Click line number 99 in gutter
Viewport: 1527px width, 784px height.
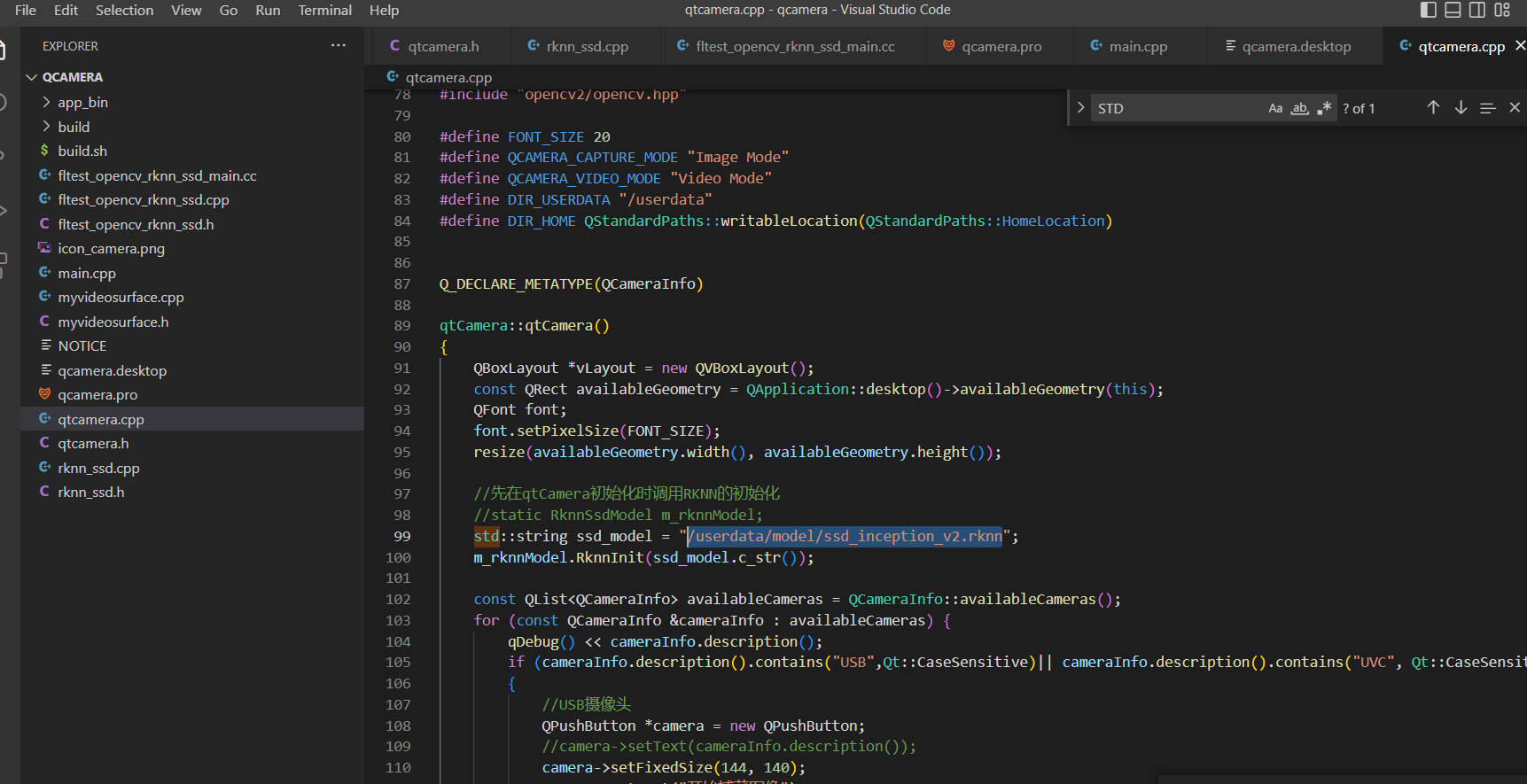[402, 536]
